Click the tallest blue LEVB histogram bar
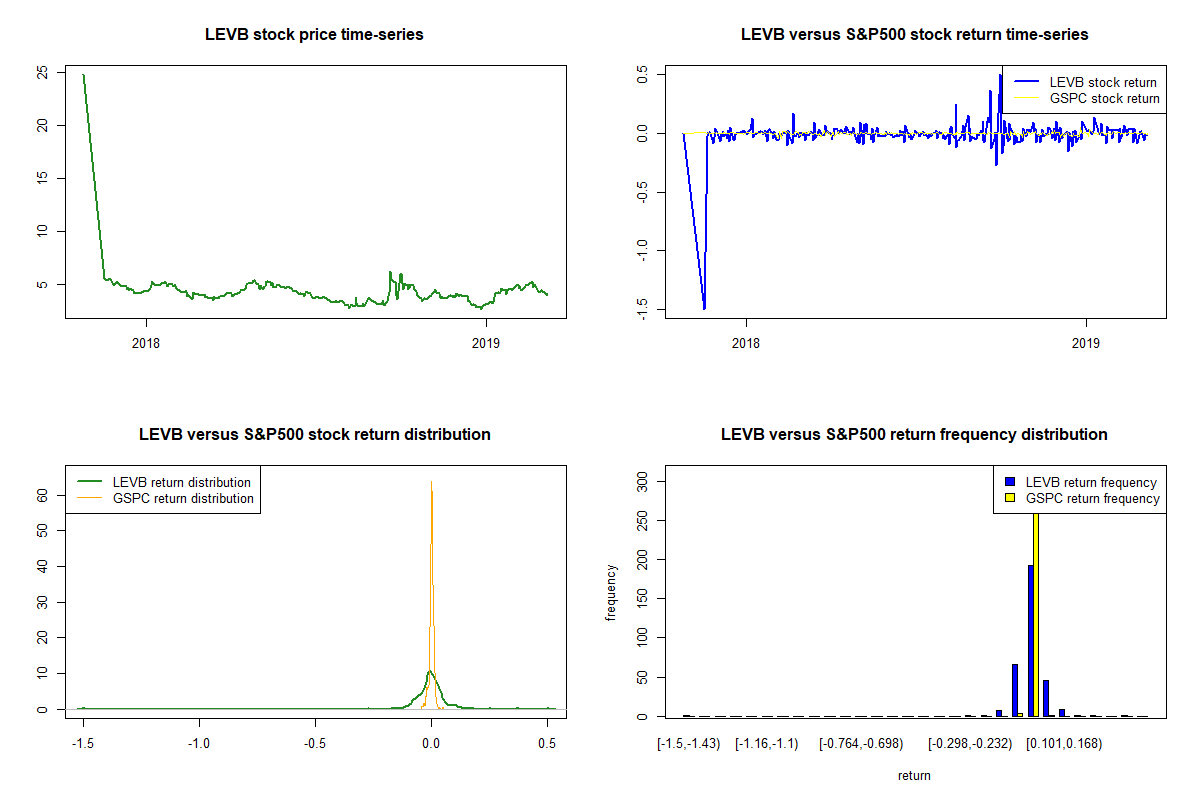The image size is (1200, 800). tap(1030, 640)
